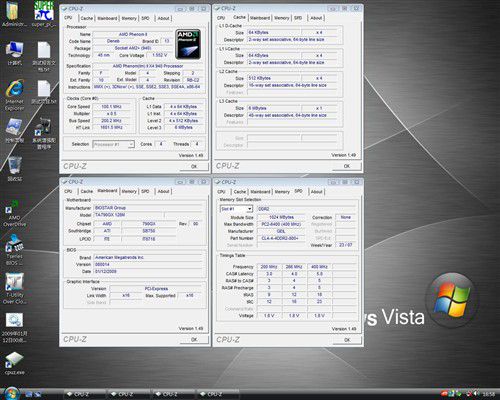This screenshot has width=500, height=400.
Task: Click the HT Link '1801.5 MHz' value
Action: click(x=111, y=128)
